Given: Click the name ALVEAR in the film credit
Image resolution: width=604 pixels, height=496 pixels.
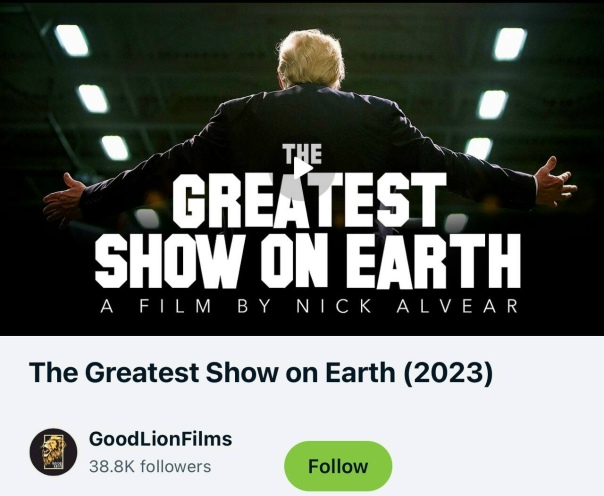Looking at the screenshot, I should click(x=458, y=306).
